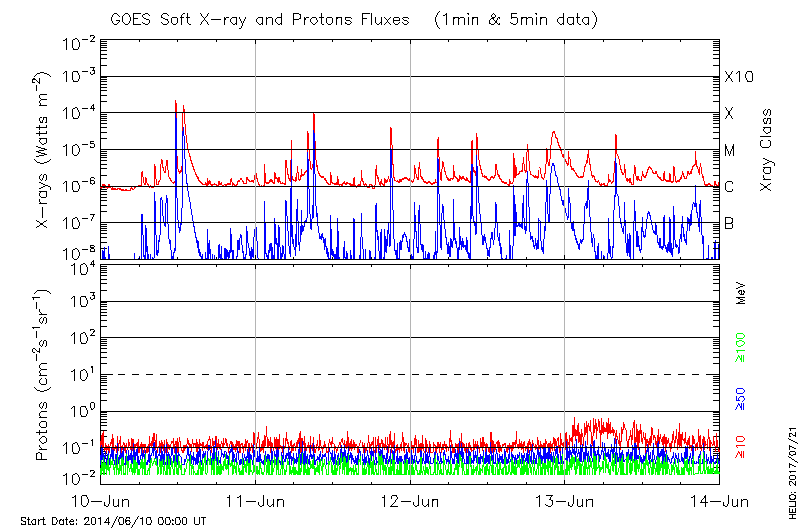
Task: Click the C class label on right axis
Action: coord(729,186)
